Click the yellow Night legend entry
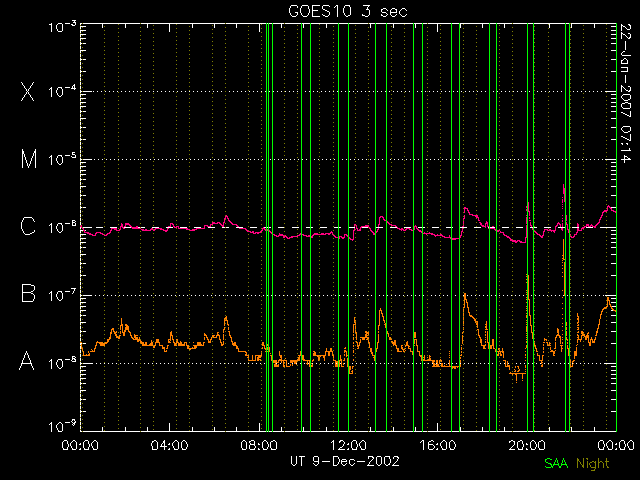 593,464
